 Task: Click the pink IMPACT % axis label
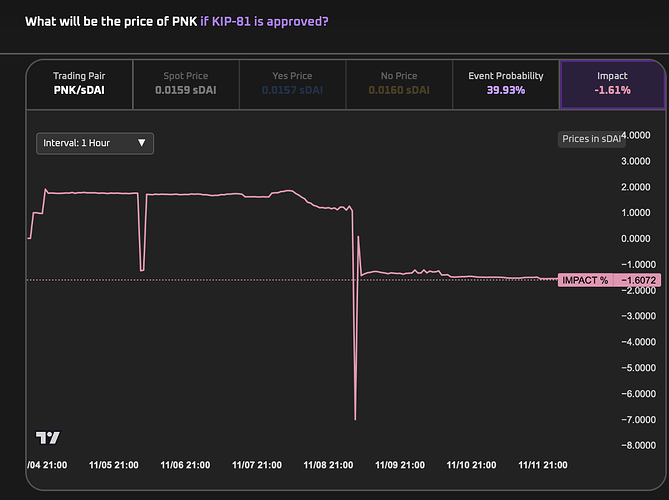coord(585,280)
